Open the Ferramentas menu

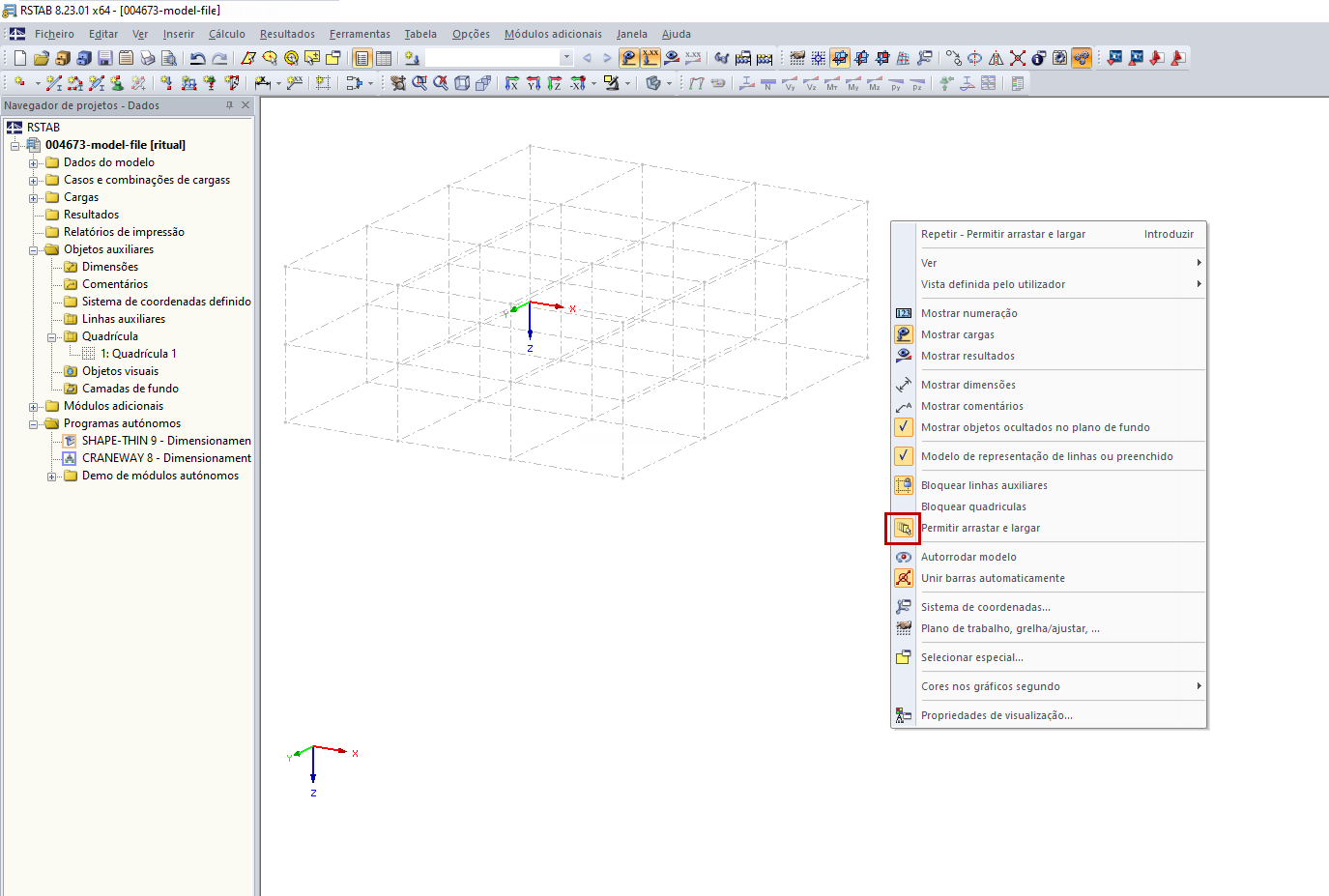(360, 34)
